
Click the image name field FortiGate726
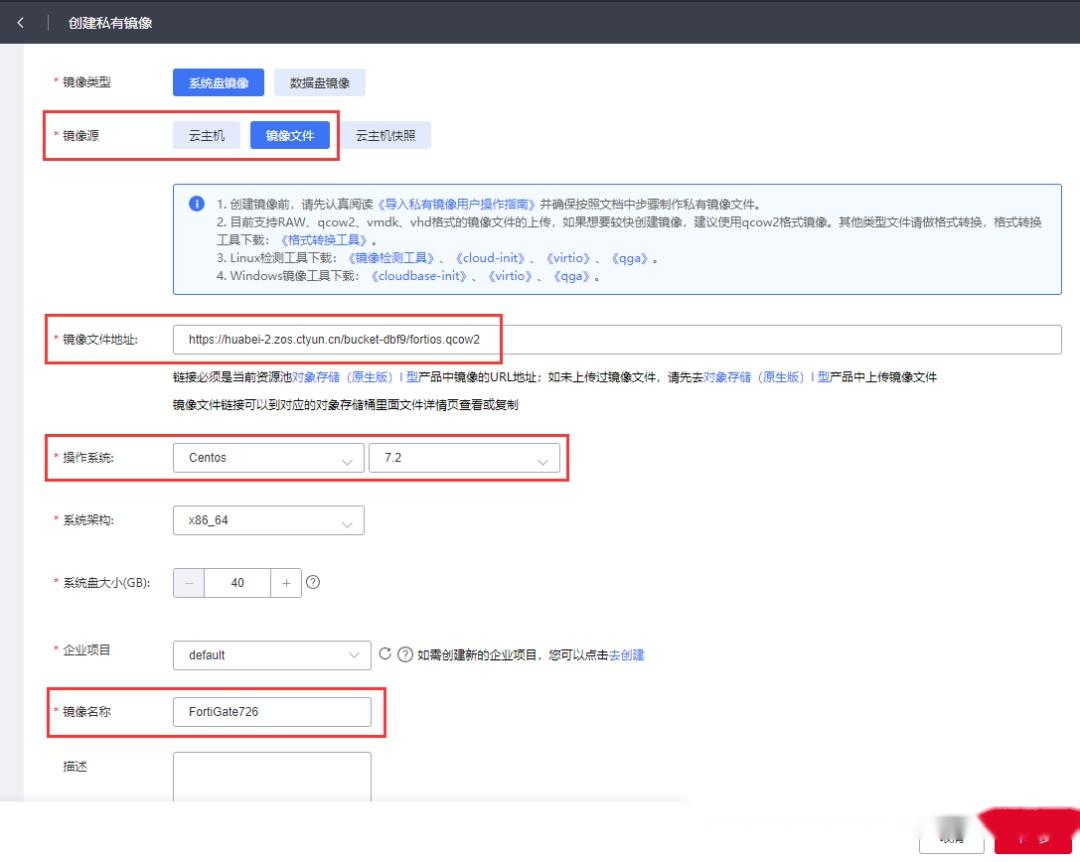pyautogui.click(x=272, y=712)
